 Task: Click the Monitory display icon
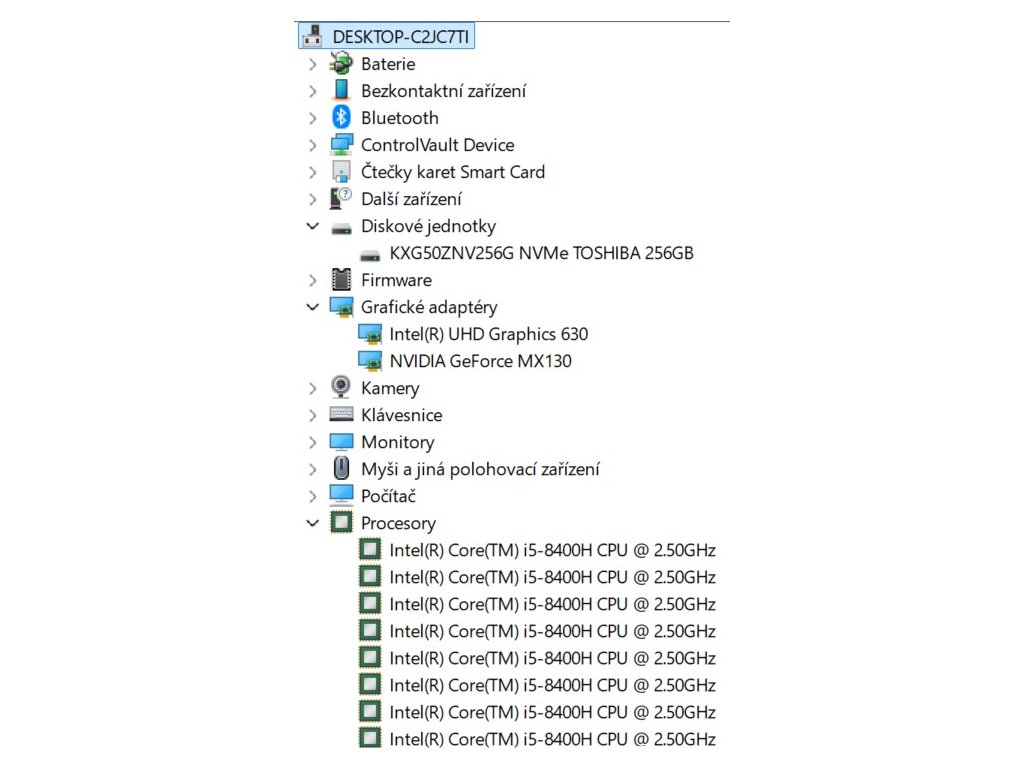tap(341, 442)
